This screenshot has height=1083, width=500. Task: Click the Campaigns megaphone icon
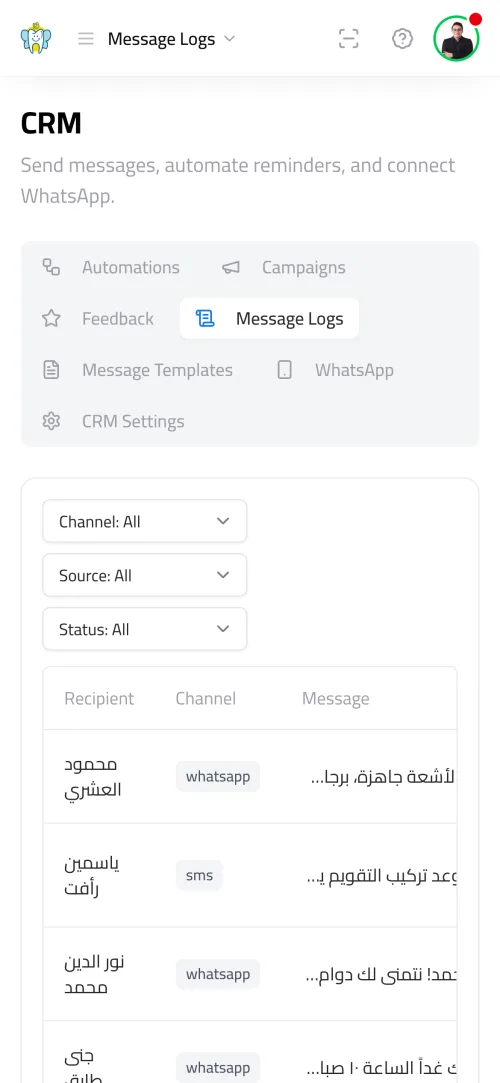click(x=231, y=267)
